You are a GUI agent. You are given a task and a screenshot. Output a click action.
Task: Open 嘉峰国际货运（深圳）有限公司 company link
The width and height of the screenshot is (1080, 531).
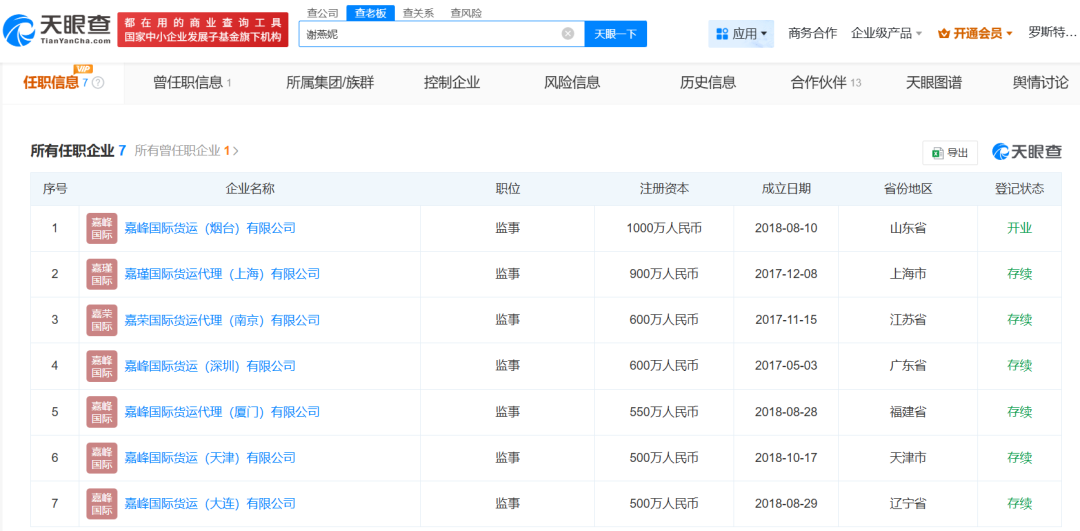pos(210,366)
